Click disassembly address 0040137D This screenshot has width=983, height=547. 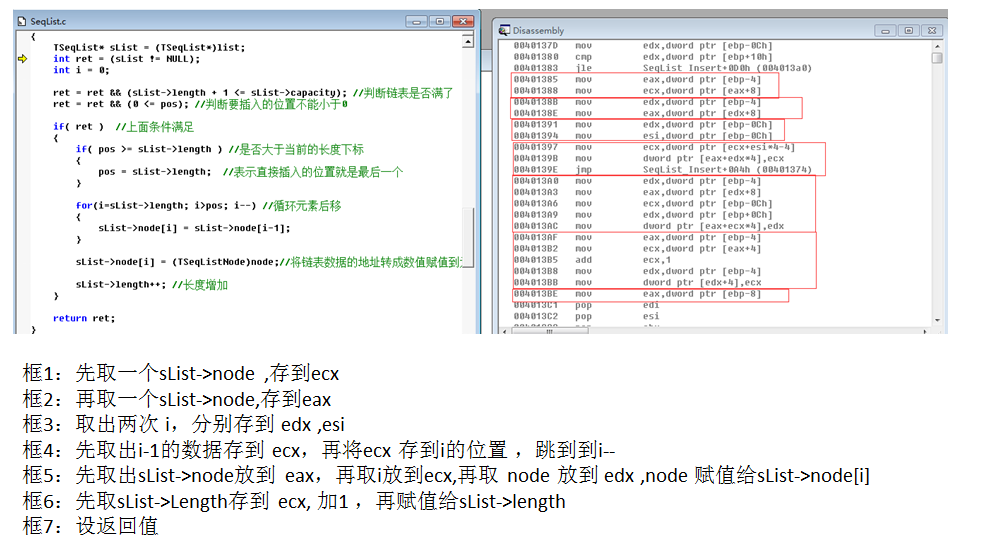coord(535,46)
